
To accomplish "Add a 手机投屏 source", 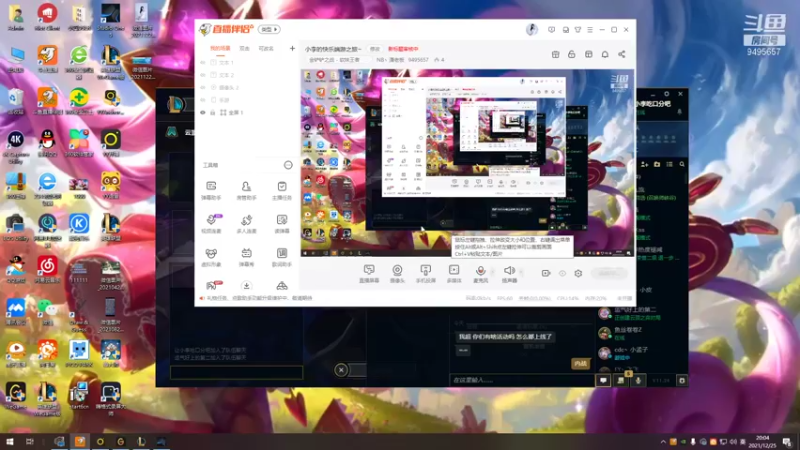I will pyautogui.click(x=426, y=274).
